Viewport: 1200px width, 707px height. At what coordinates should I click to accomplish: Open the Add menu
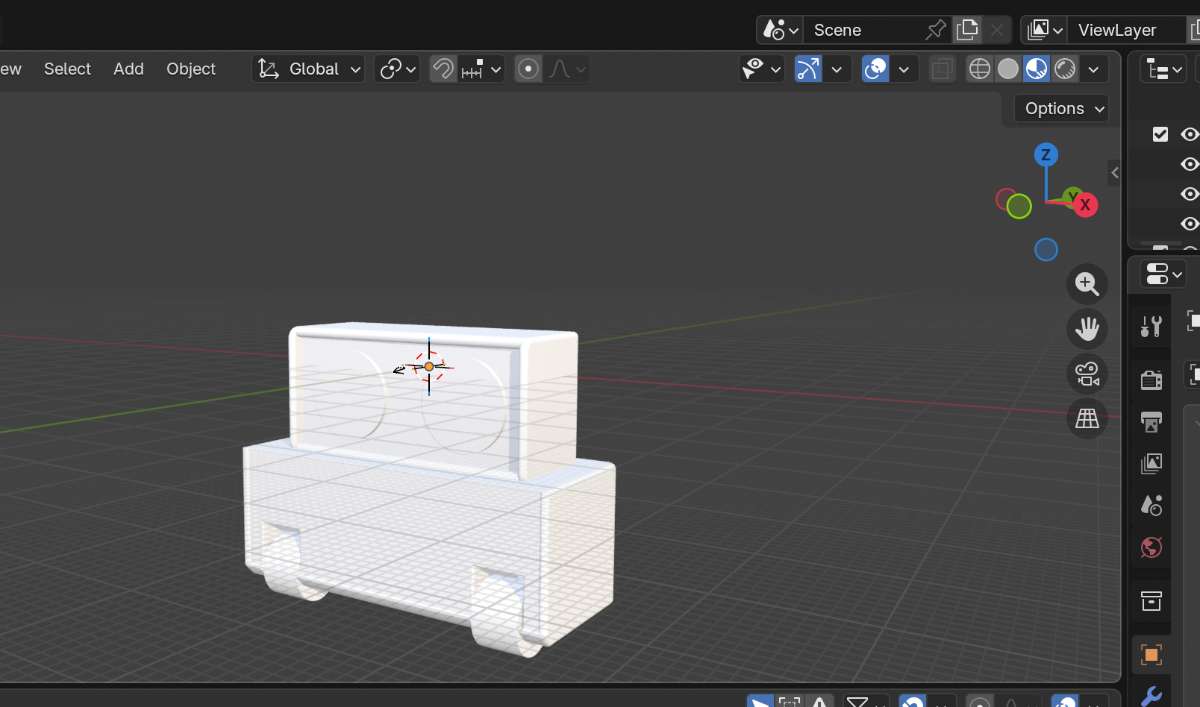[128, 69]
